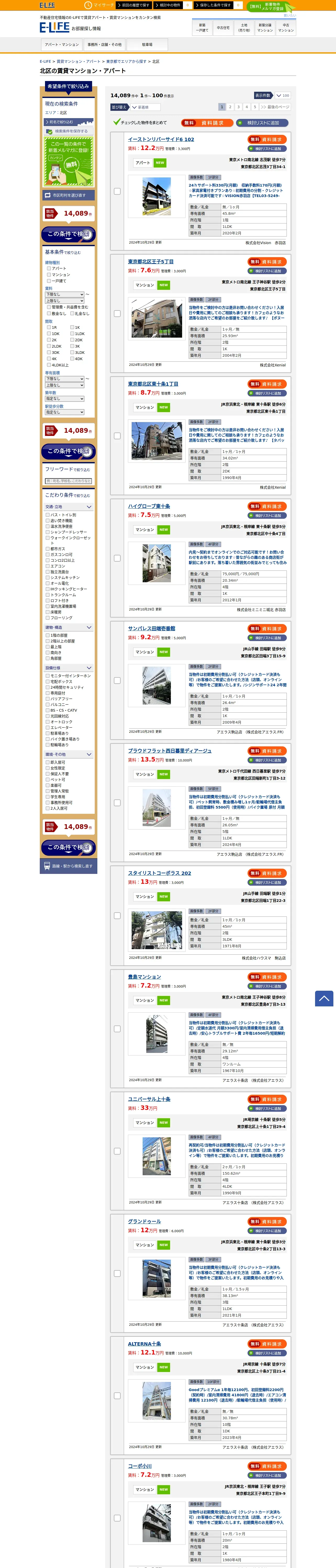Open the 駐車場 tab
Viewport: 336px width, 1568px height.
(x=147, y=44)
